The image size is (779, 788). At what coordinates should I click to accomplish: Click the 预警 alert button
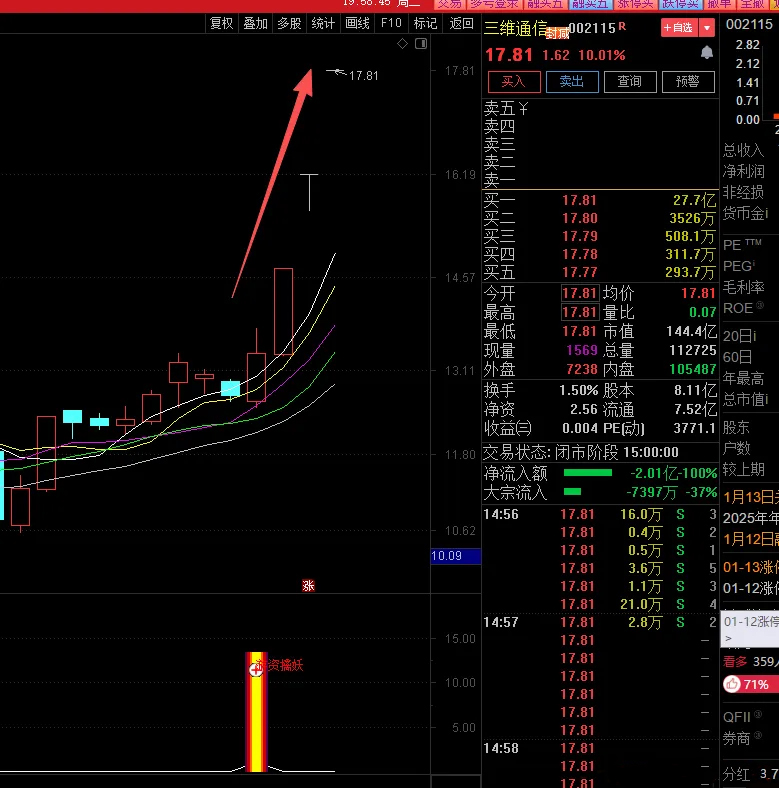688,81
